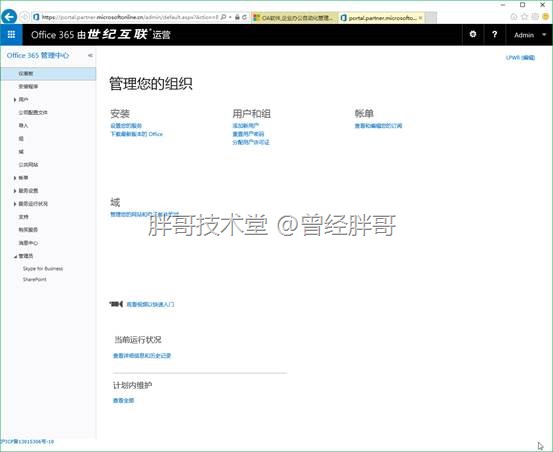
Task: Click the 查看详细信息和历史记录 link
Action: click(142, 356)
